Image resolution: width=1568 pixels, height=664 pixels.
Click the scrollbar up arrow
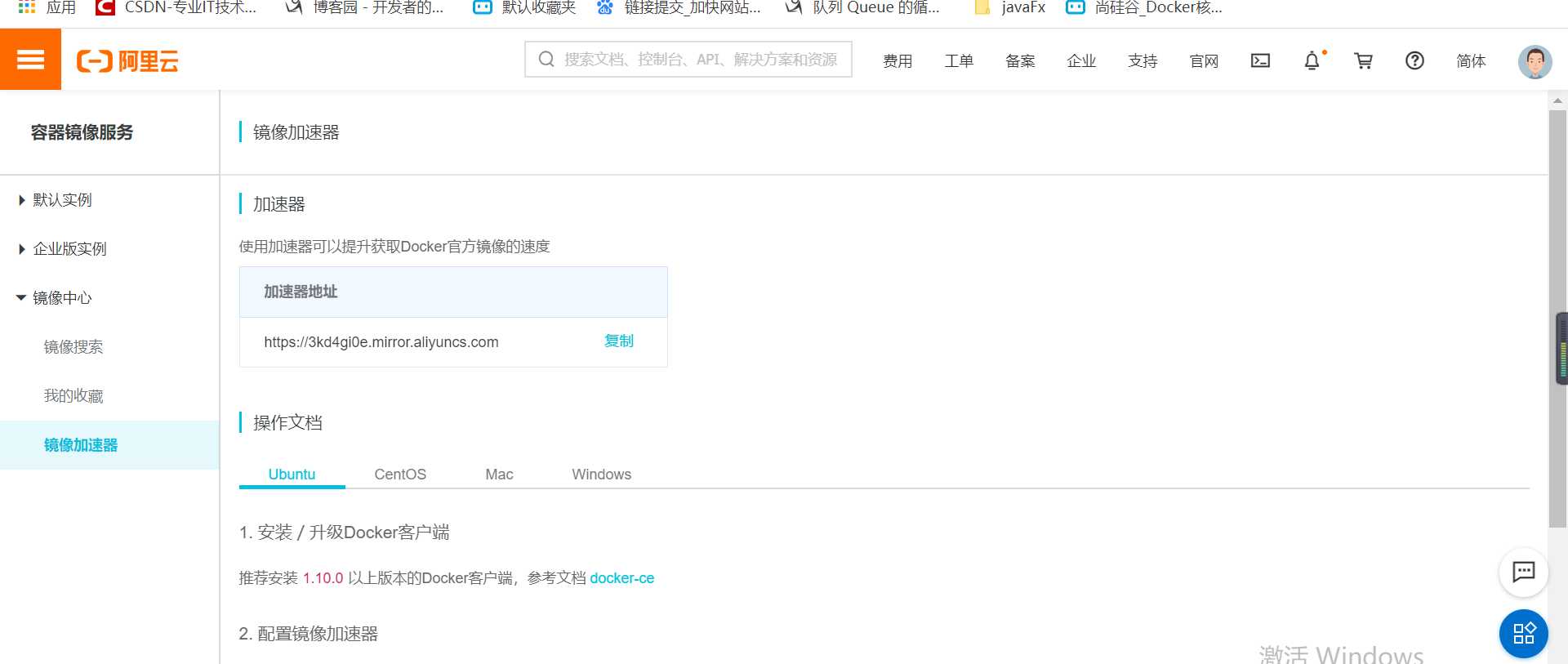pyautogui.click(x=1557, y=100)
